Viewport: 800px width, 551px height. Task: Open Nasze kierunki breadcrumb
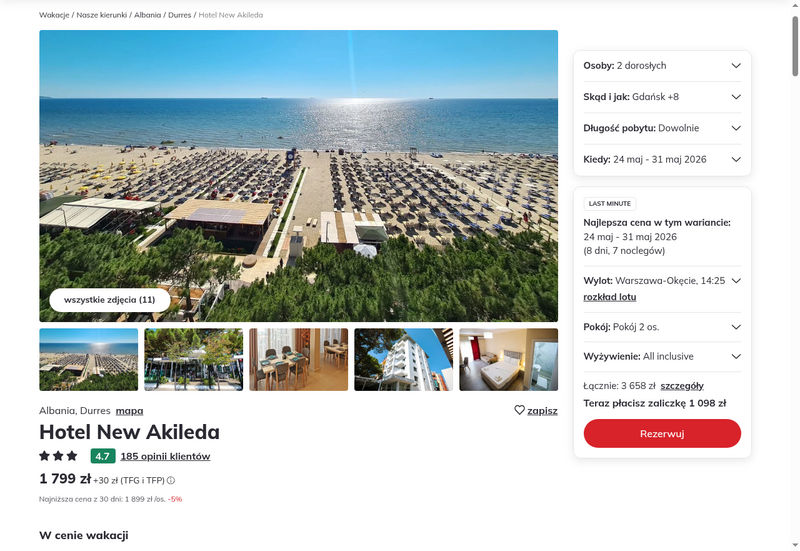tap(102, 15)
